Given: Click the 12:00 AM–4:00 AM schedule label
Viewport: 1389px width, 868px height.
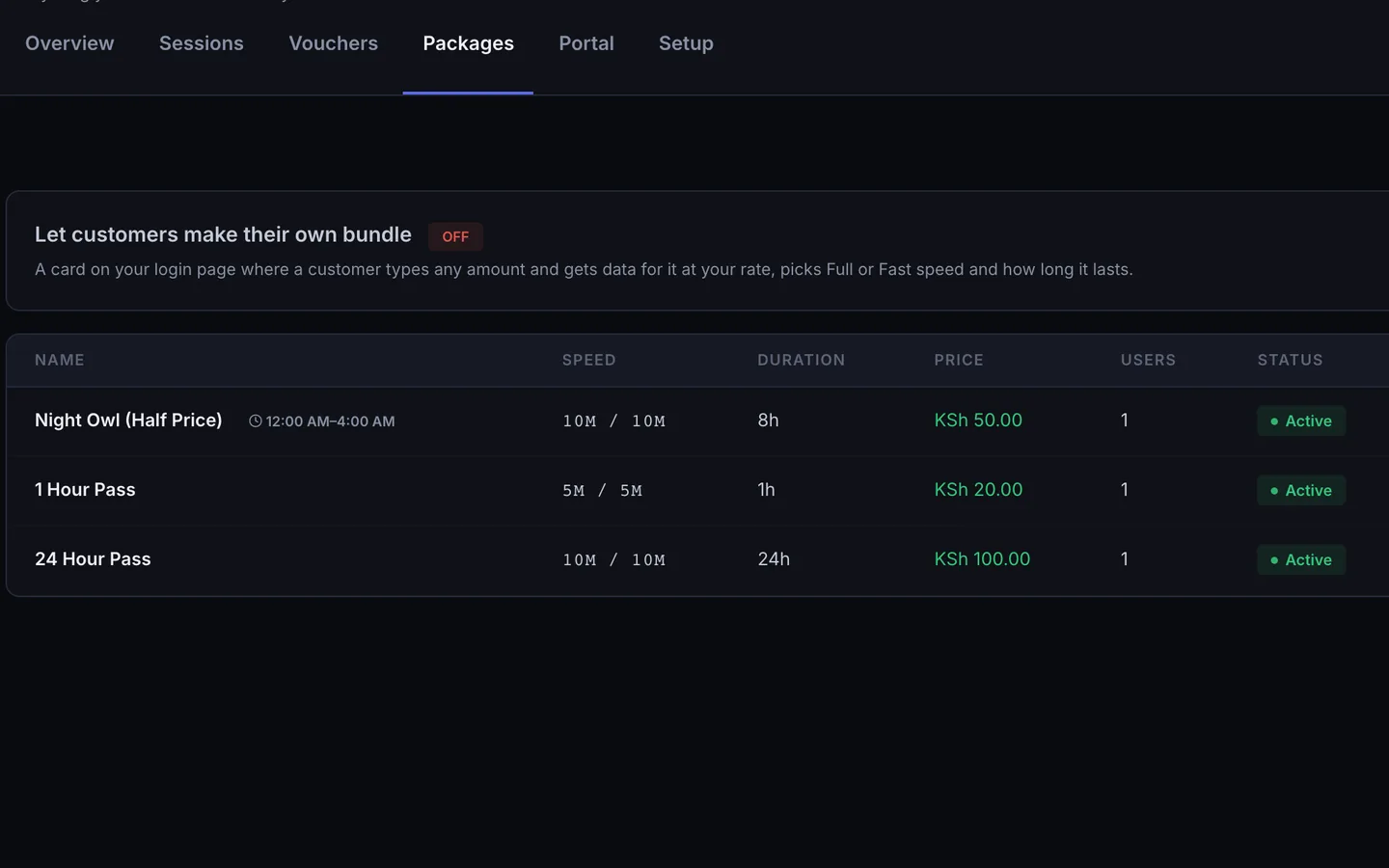Looking at the screenshot, I should 330,421.
